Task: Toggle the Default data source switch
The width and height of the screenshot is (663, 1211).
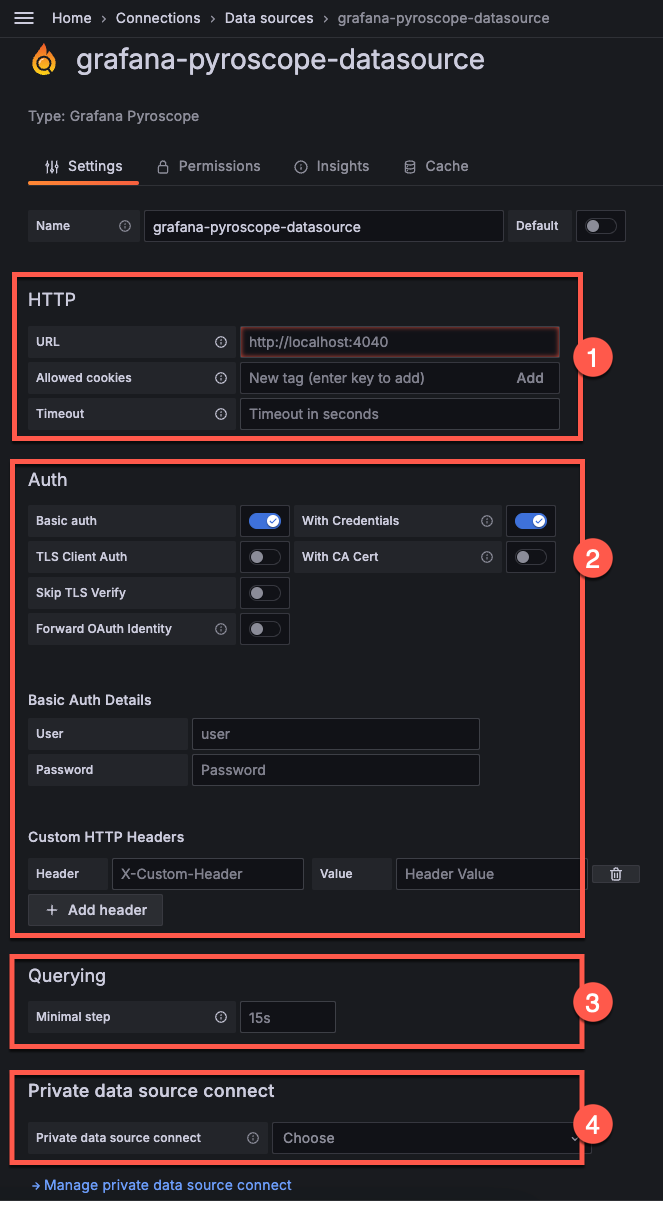Action: (x=601, y=226)
